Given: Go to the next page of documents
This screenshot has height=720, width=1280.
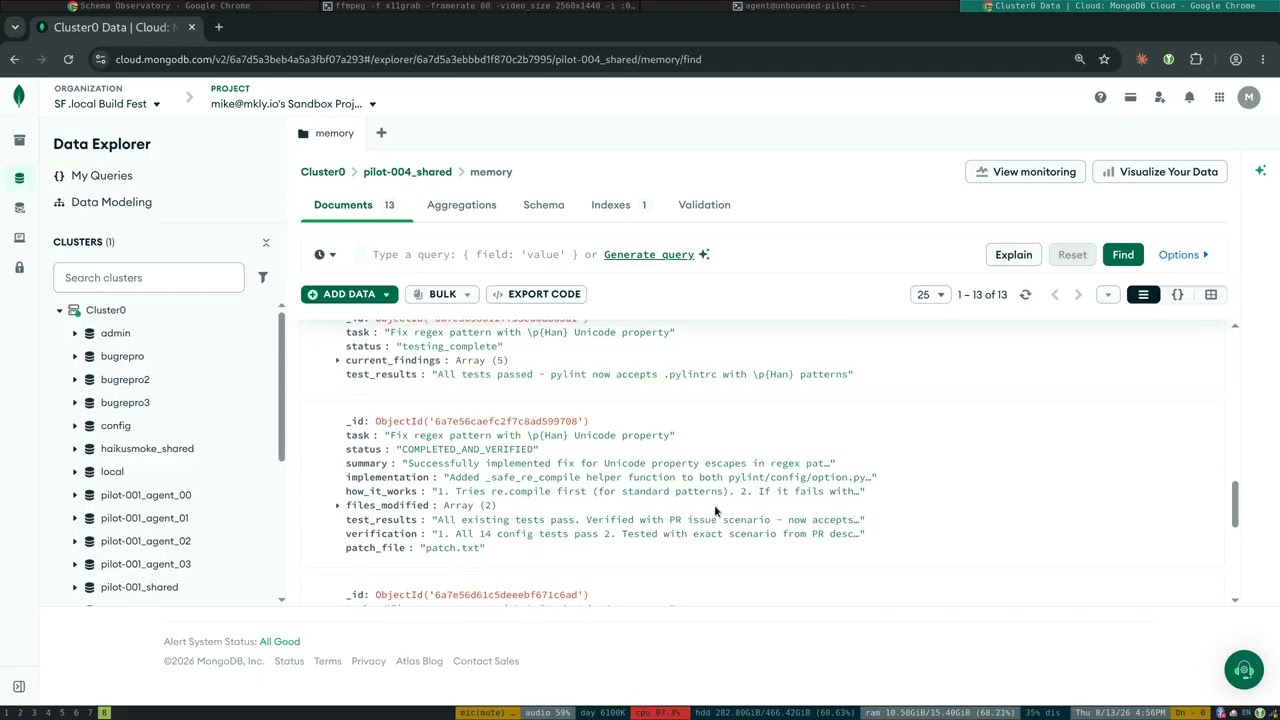Looking at the screenshot, I should point(1078,295).
